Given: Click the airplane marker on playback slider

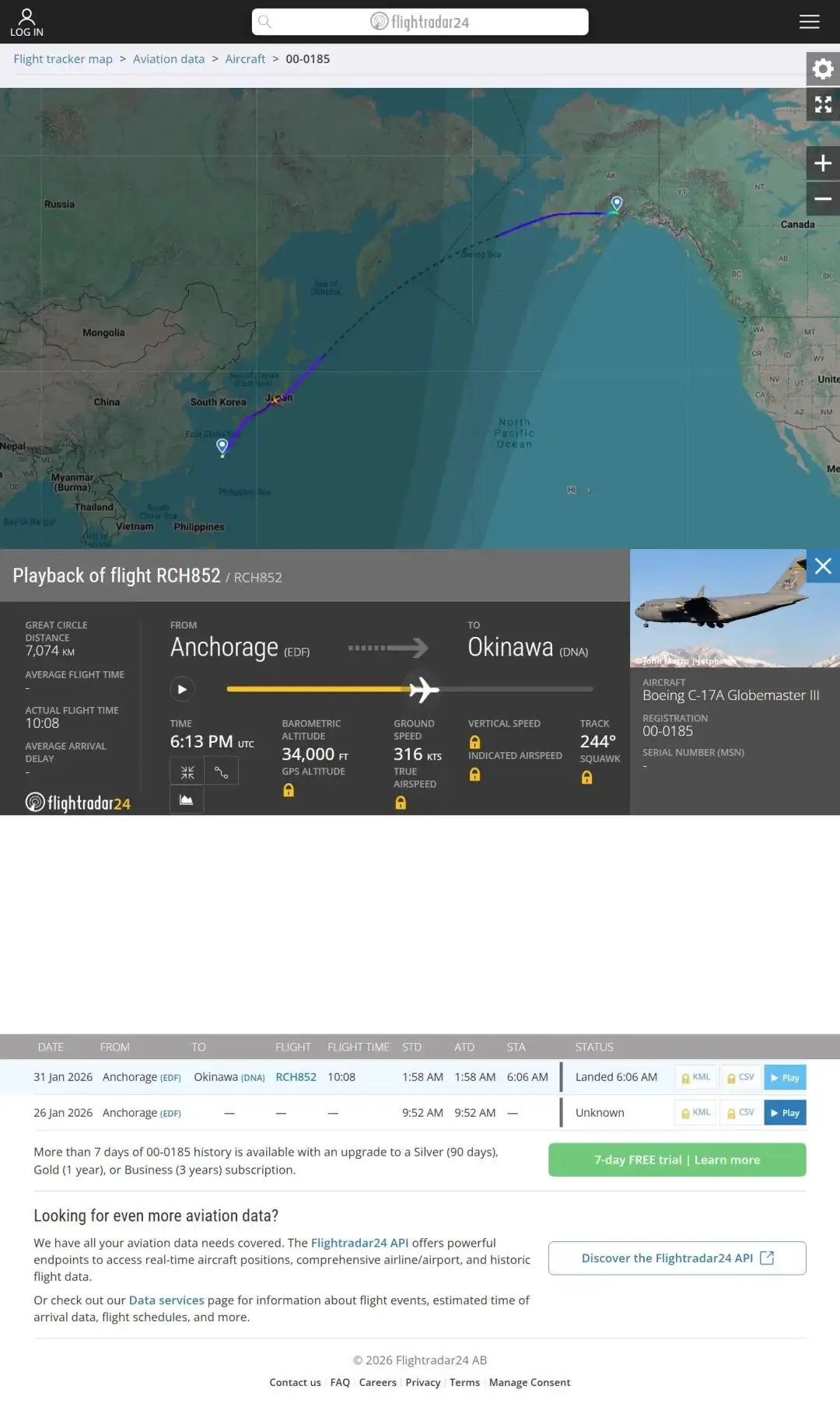Looking at the screenshot, I should [423, 689].
